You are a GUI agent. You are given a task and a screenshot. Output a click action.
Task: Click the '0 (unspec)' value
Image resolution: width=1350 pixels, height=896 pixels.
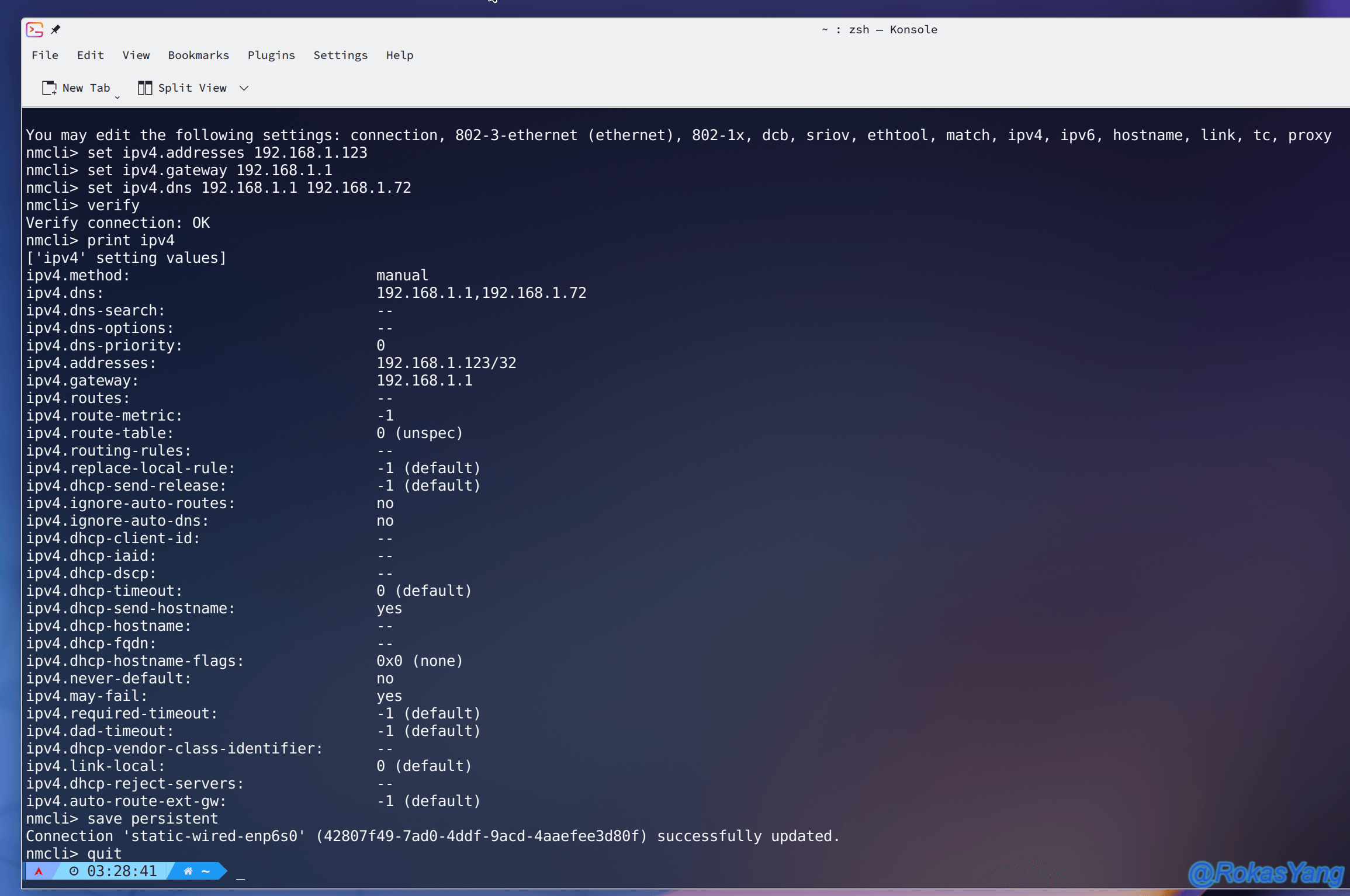pos(420,433)
